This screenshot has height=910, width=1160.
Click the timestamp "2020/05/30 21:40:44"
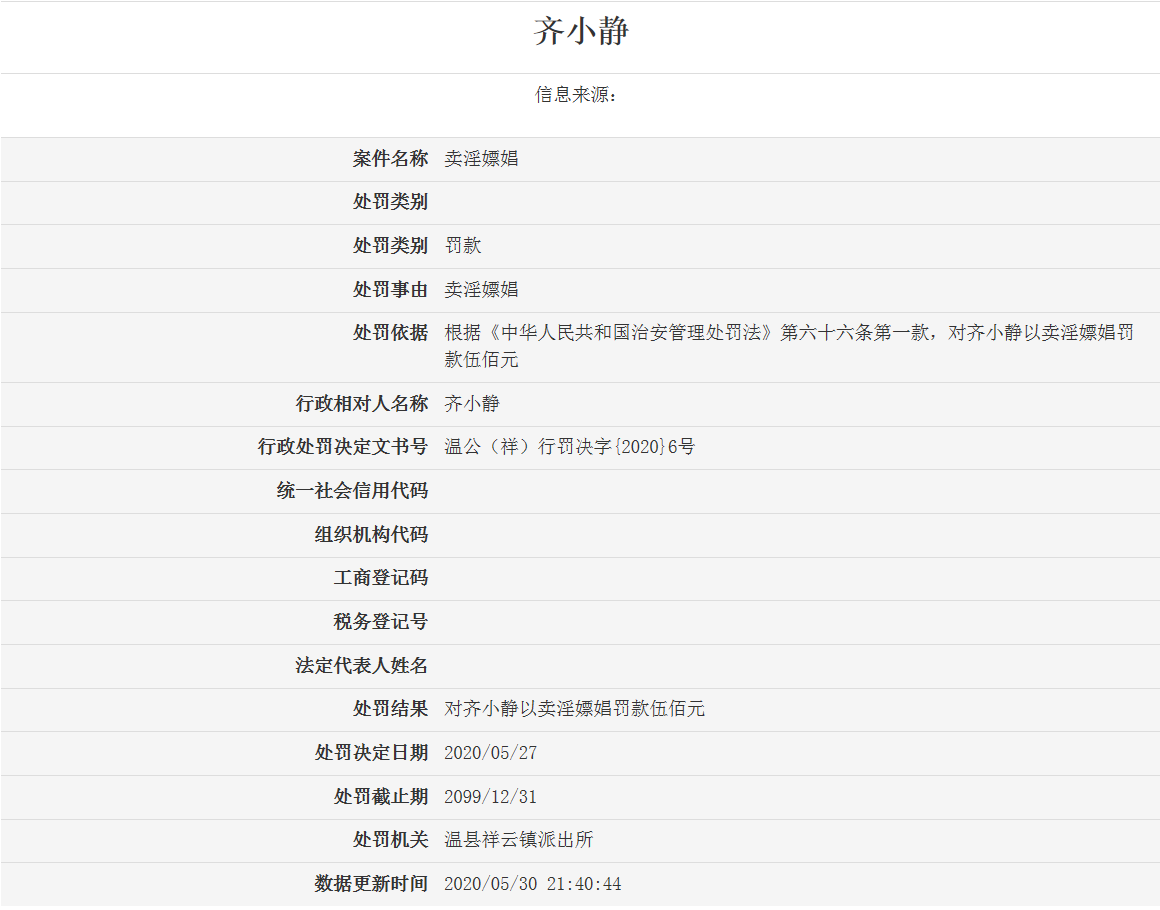532,884
